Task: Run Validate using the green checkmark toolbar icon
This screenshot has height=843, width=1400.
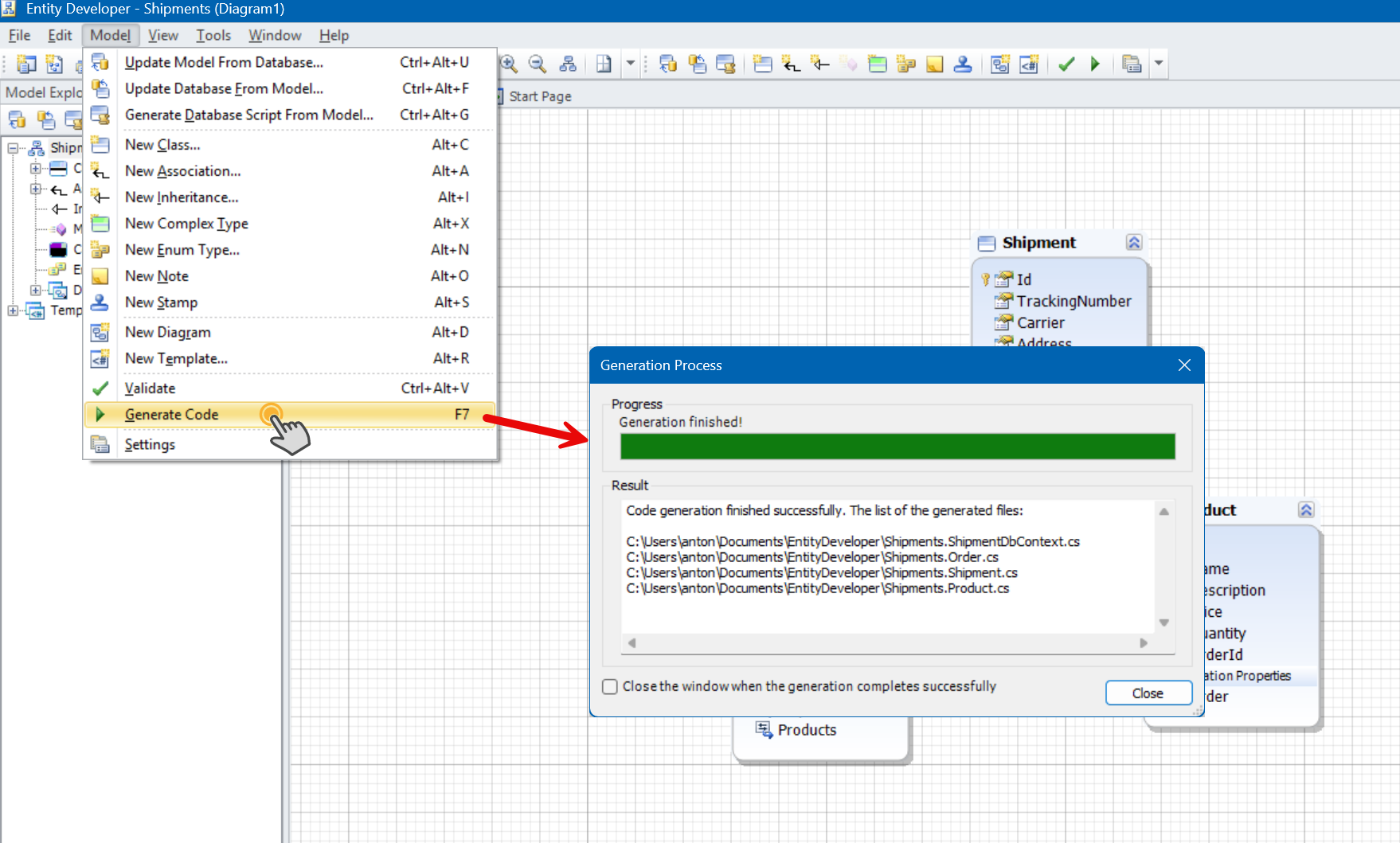Action: tap(1066, 64)
